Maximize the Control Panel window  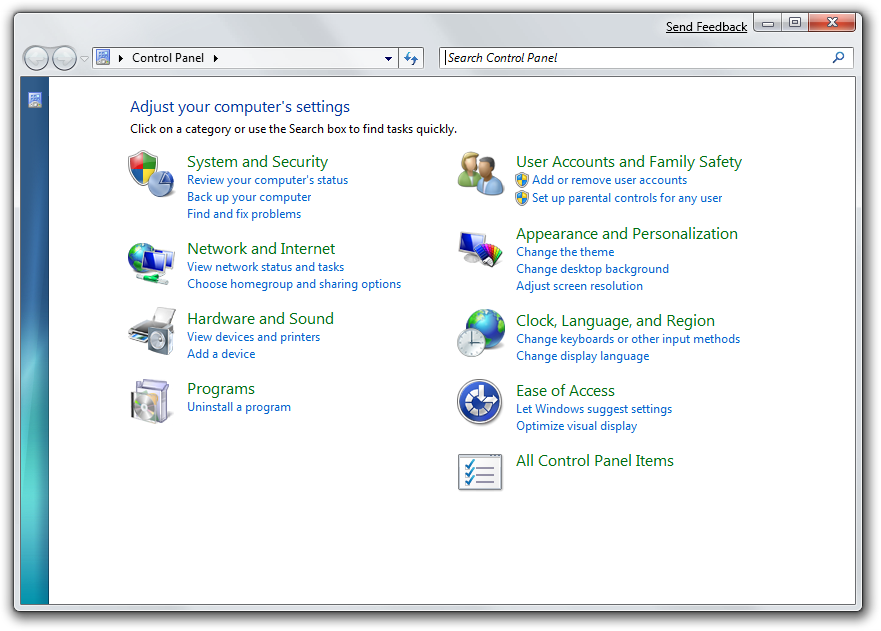[794, 23]
